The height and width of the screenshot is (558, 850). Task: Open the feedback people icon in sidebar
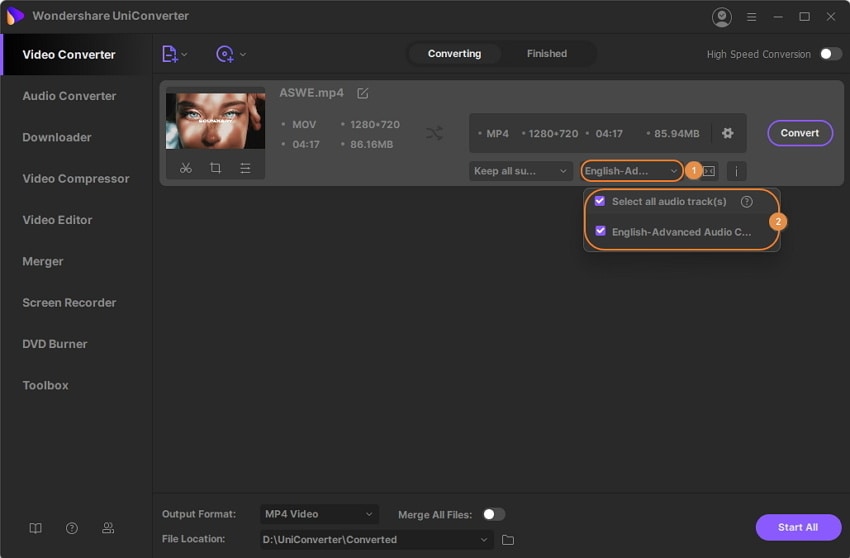(108, 528)
